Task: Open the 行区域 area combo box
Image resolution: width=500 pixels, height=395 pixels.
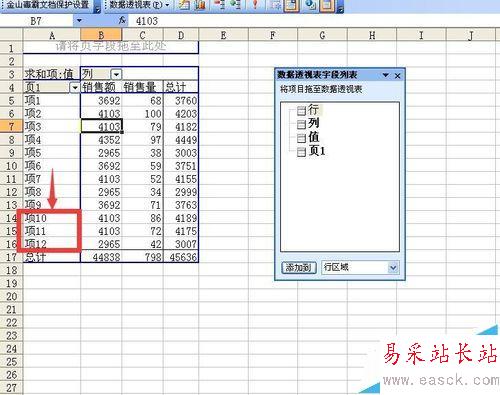Action: tap(361, 267)
